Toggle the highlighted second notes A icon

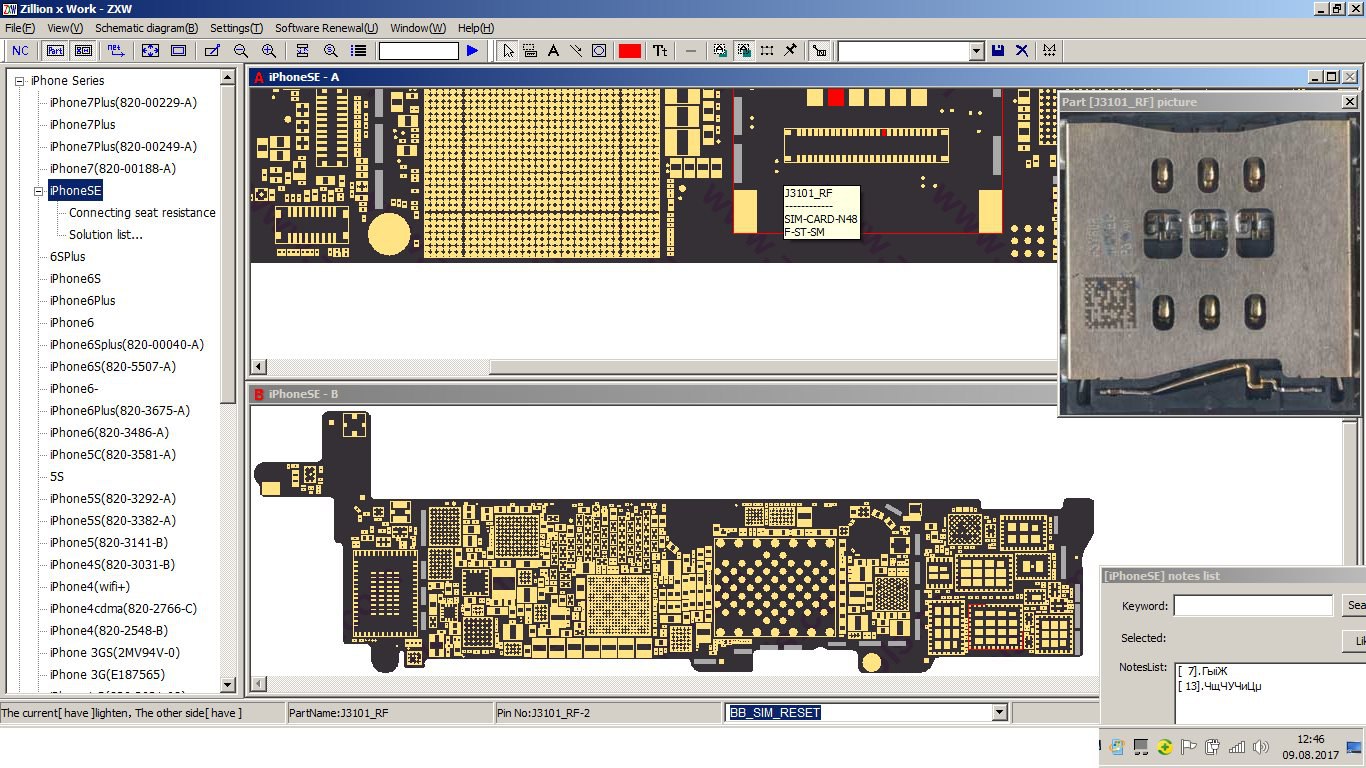click(x=744, y=50)
